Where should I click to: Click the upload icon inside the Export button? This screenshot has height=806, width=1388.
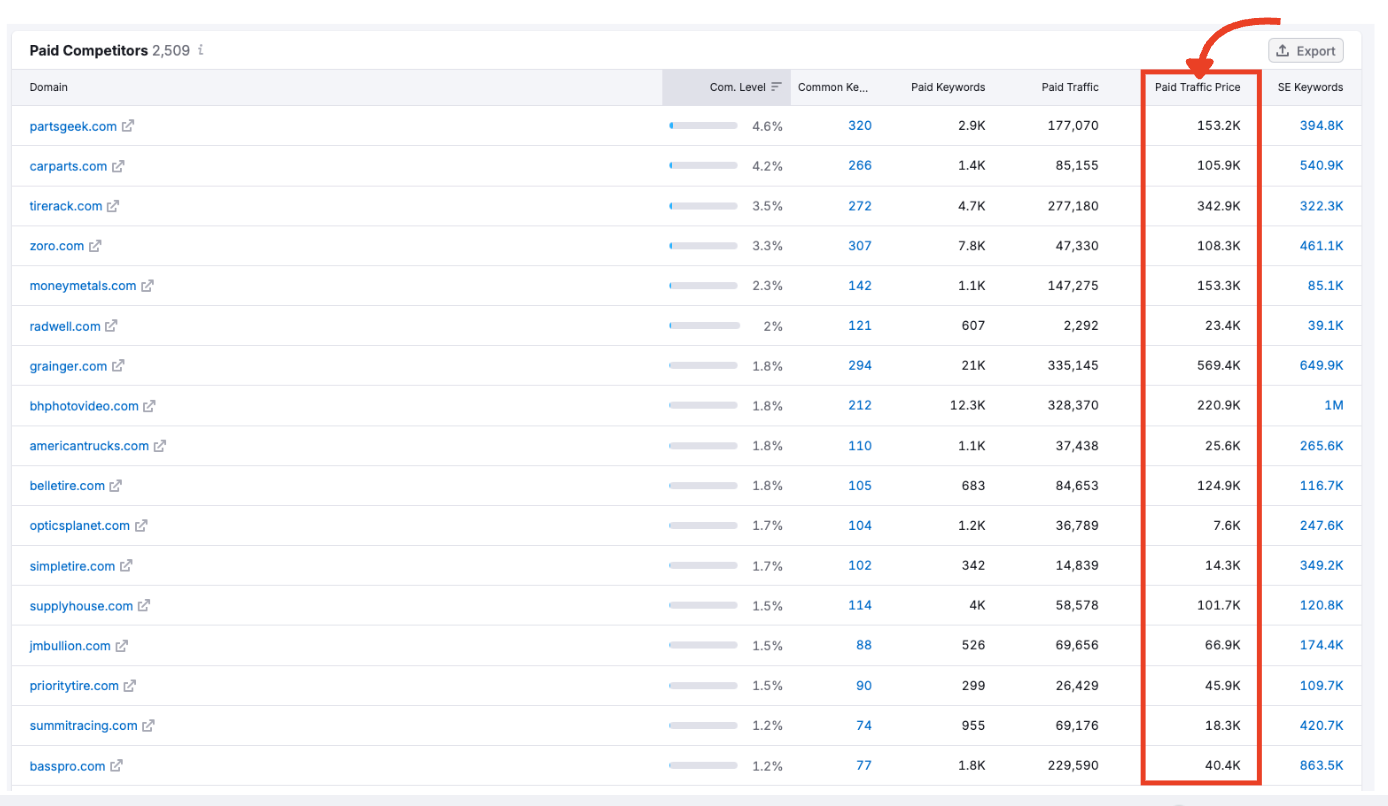click(x=1282, y=50)
